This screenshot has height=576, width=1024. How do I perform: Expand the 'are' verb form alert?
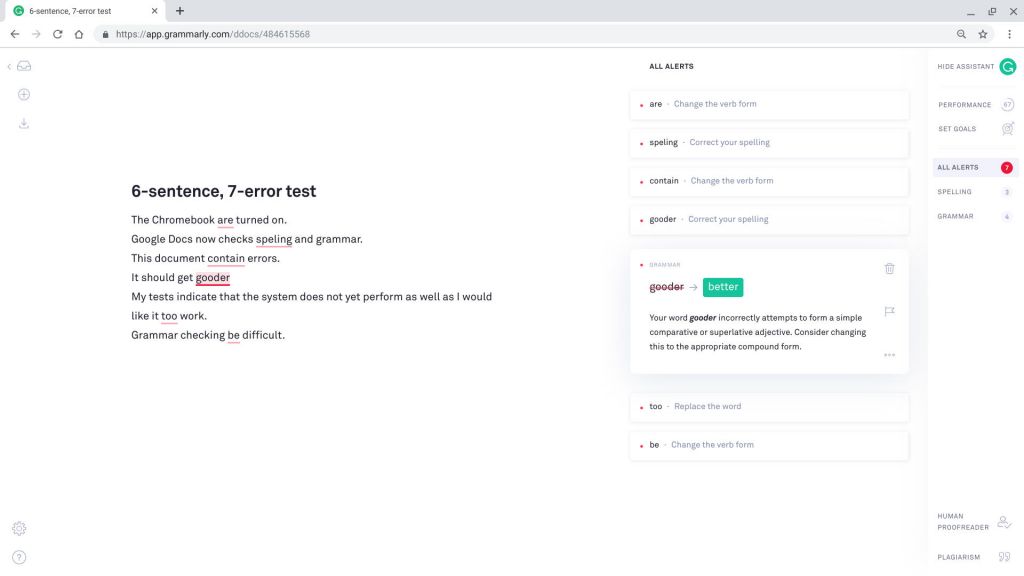click(x=768, y=104)
